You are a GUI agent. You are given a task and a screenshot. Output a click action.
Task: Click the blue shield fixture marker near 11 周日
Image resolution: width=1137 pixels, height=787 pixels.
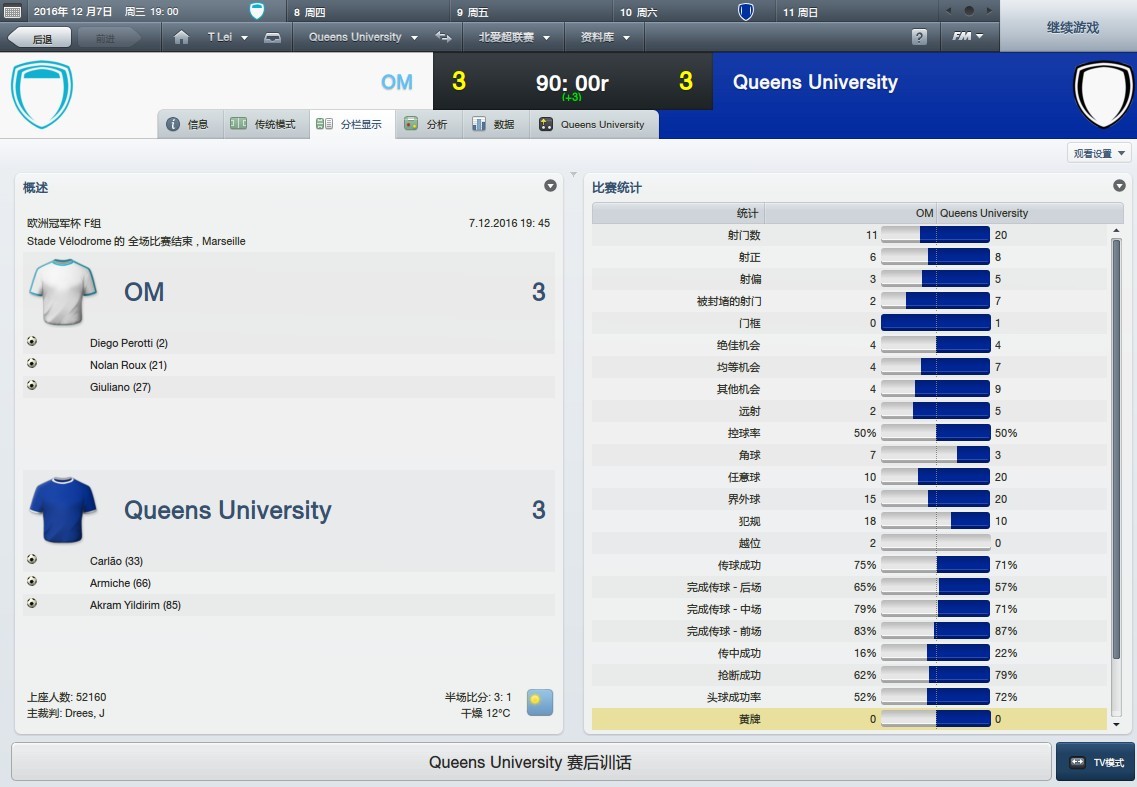745,11
